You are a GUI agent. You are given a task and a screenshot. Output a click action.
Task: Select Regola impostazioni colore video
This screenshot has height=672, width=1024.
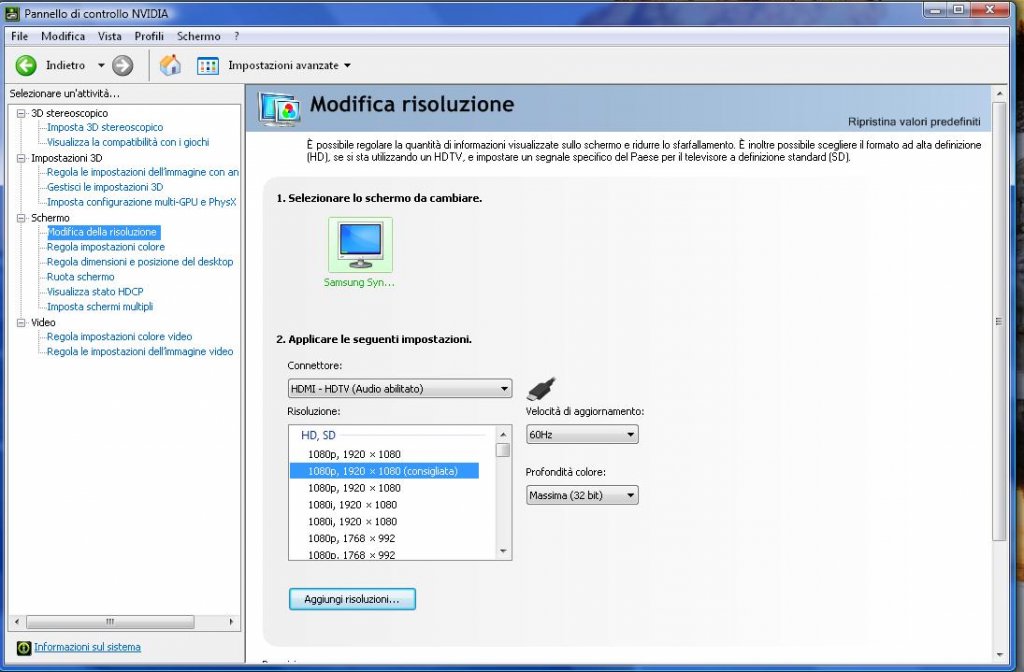(120, 337)
